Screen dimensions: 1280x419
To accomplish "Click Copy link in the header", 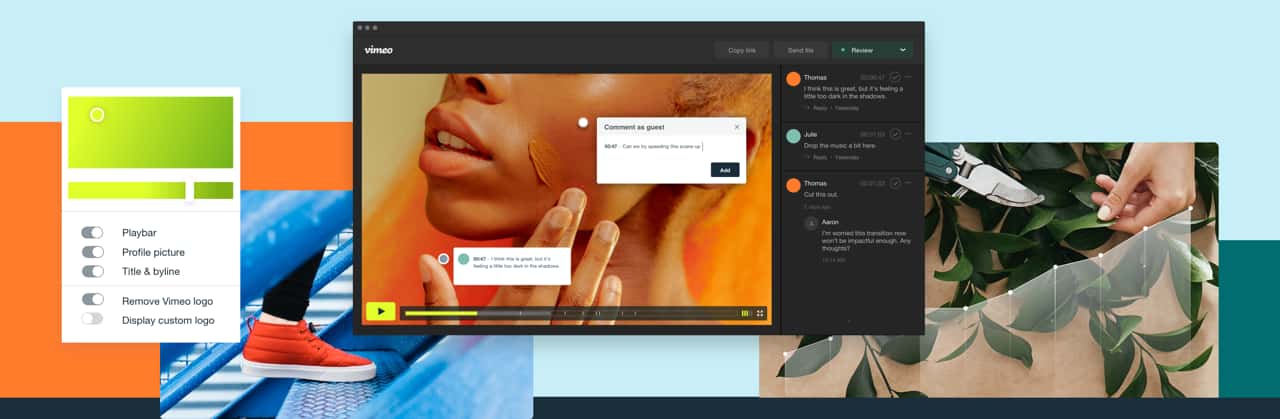I will pos(742,49).
